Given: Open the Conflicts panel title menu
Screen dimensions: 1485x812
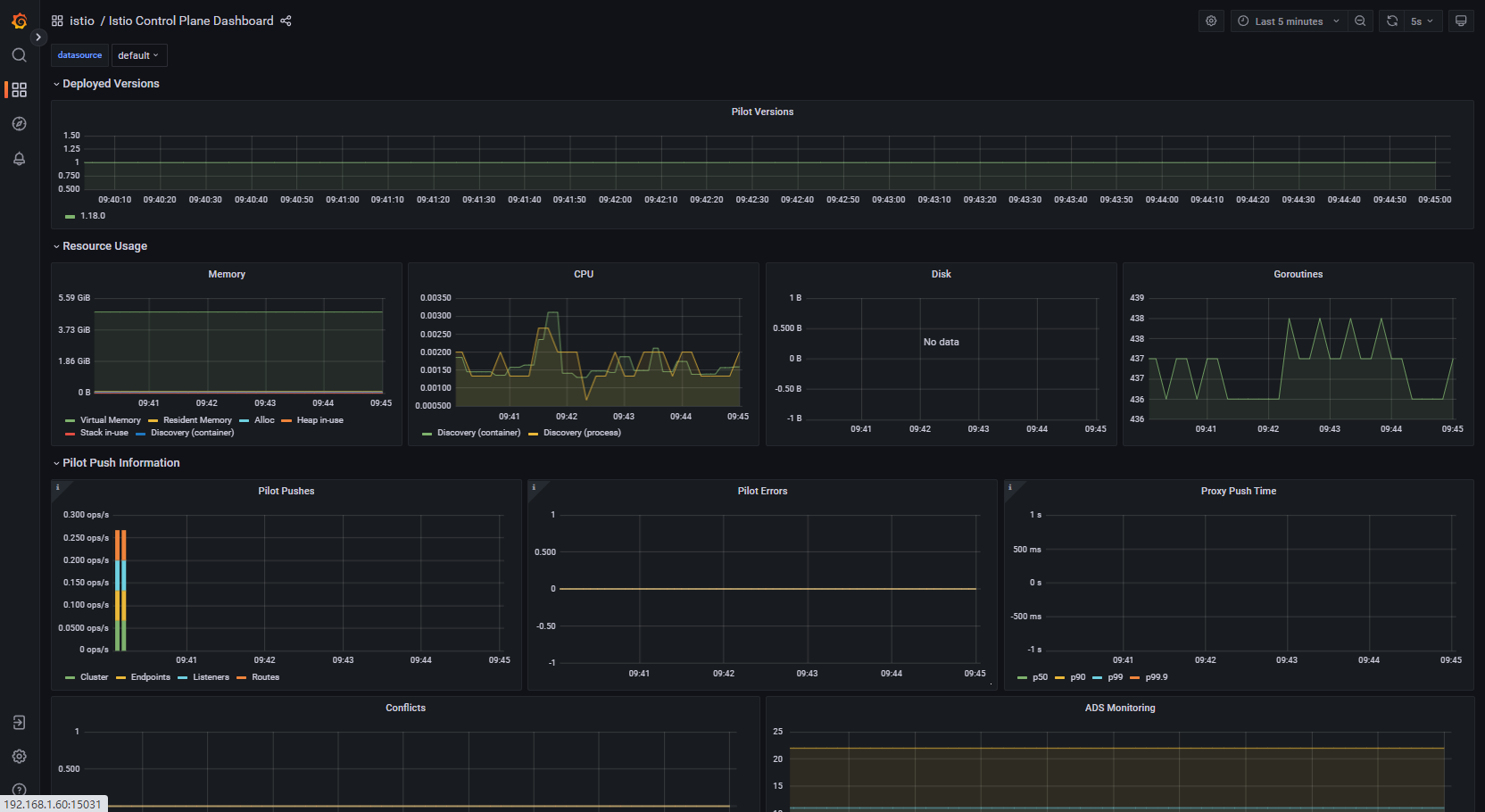Looking at the screenshot, I should pyautogui.click(x=405, y=708).
